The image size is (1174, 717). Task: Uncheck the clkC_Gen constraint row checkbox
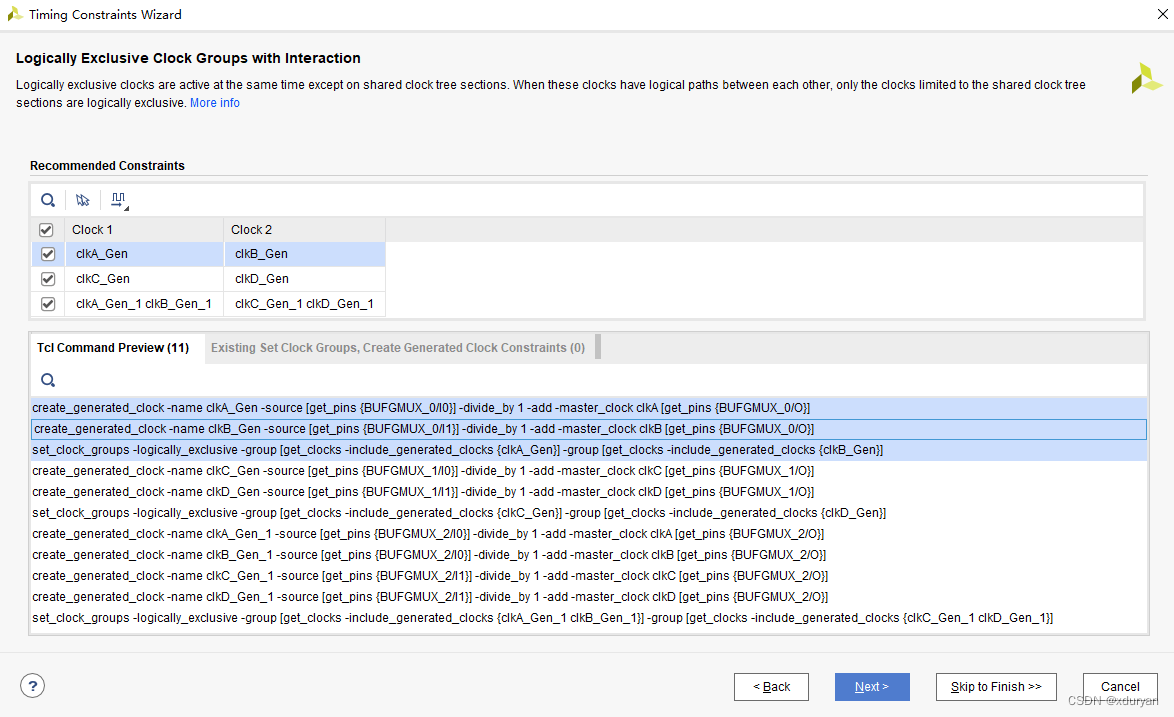pyautogui.click(x=47, y=279)
